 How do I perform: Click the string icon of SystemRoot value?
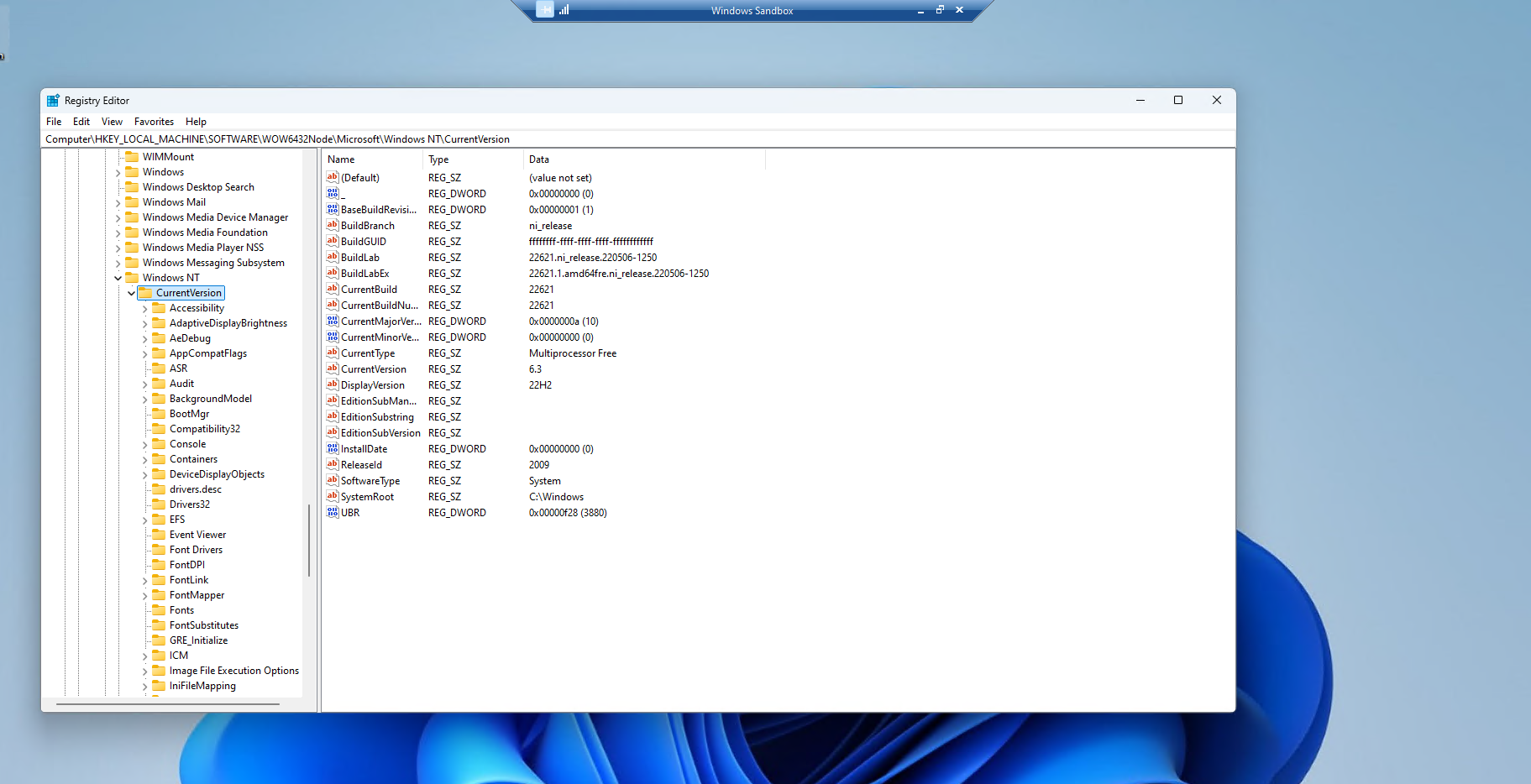[x=333, y=496]
